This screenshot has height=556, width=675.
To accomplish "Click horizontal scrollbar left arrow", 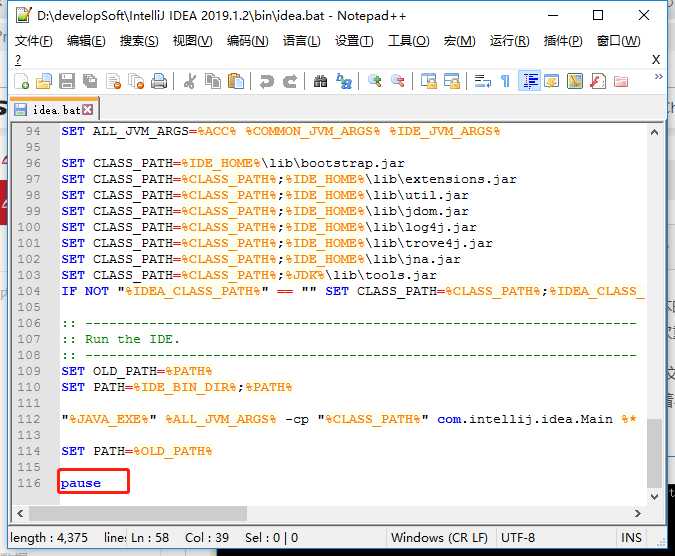I will (20, 513).
